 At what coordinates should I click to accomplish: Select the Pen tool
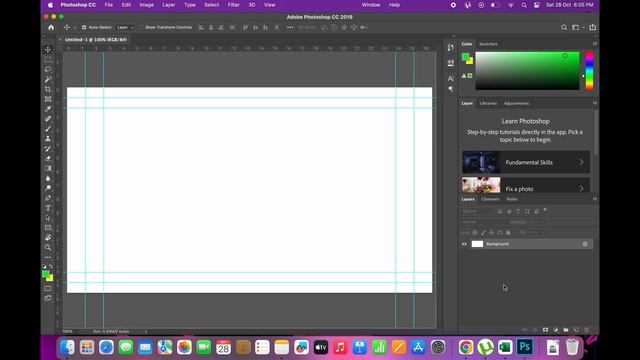tap(48, 198)
